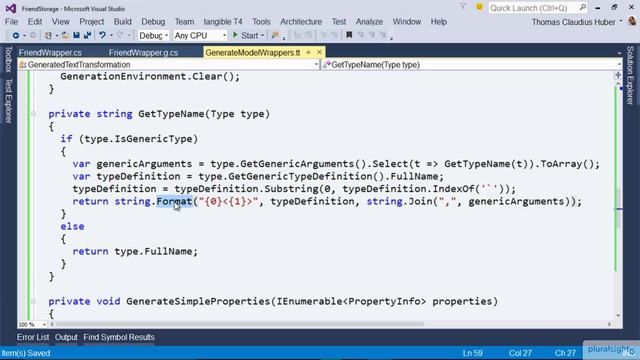Click the Visual Studio logo icon
Screen dimensions: 640x360
click(x=11, y=8)
